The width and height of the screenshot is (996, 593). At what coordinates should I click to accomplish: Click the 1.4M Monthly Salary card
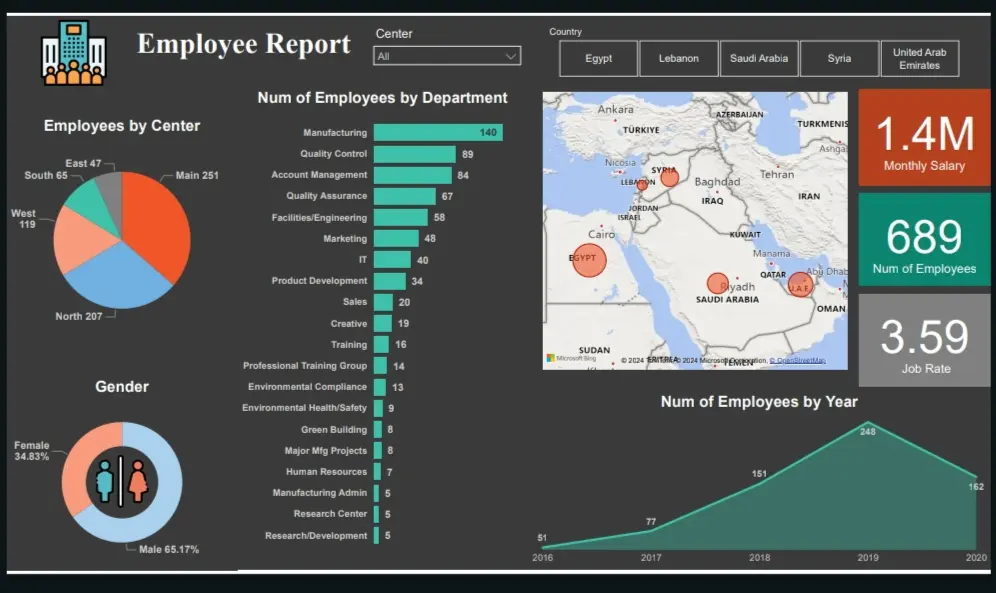pyautogui.click(x=924, y=138)
